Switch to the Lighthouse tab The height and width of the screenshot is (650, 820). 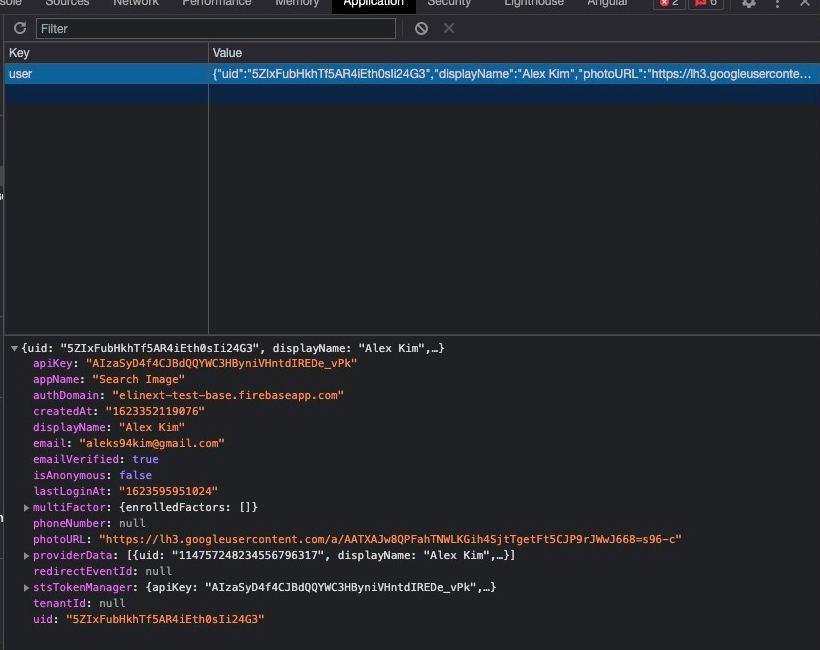pos(533,4)
